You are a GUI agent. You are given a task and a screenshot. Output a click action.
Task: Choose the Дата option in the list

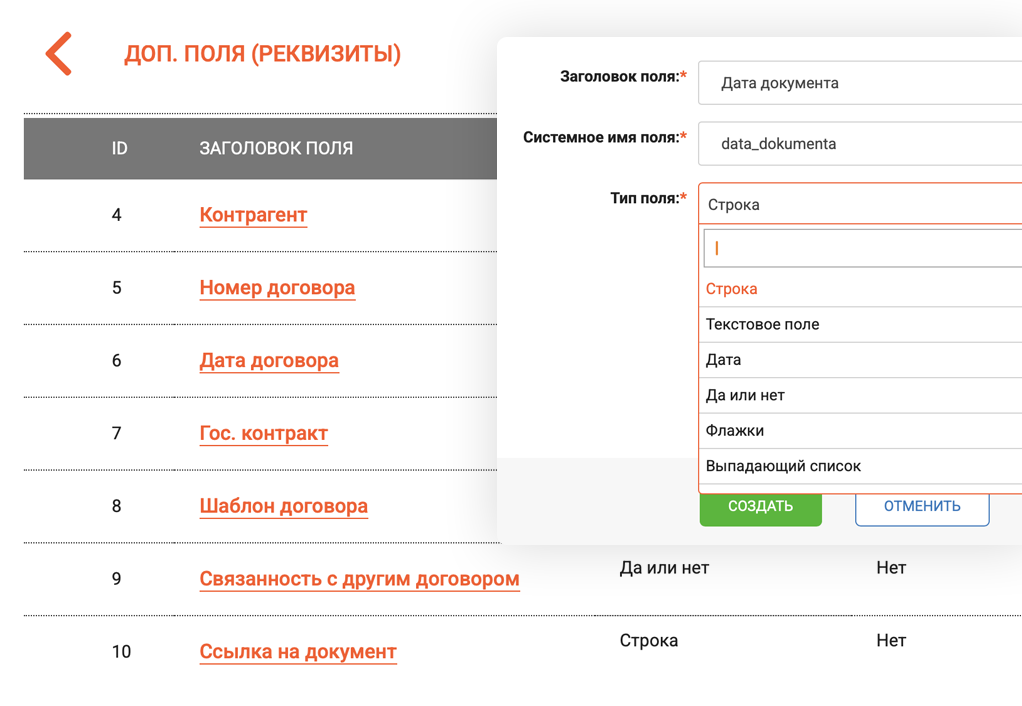[x=860, y=360]
